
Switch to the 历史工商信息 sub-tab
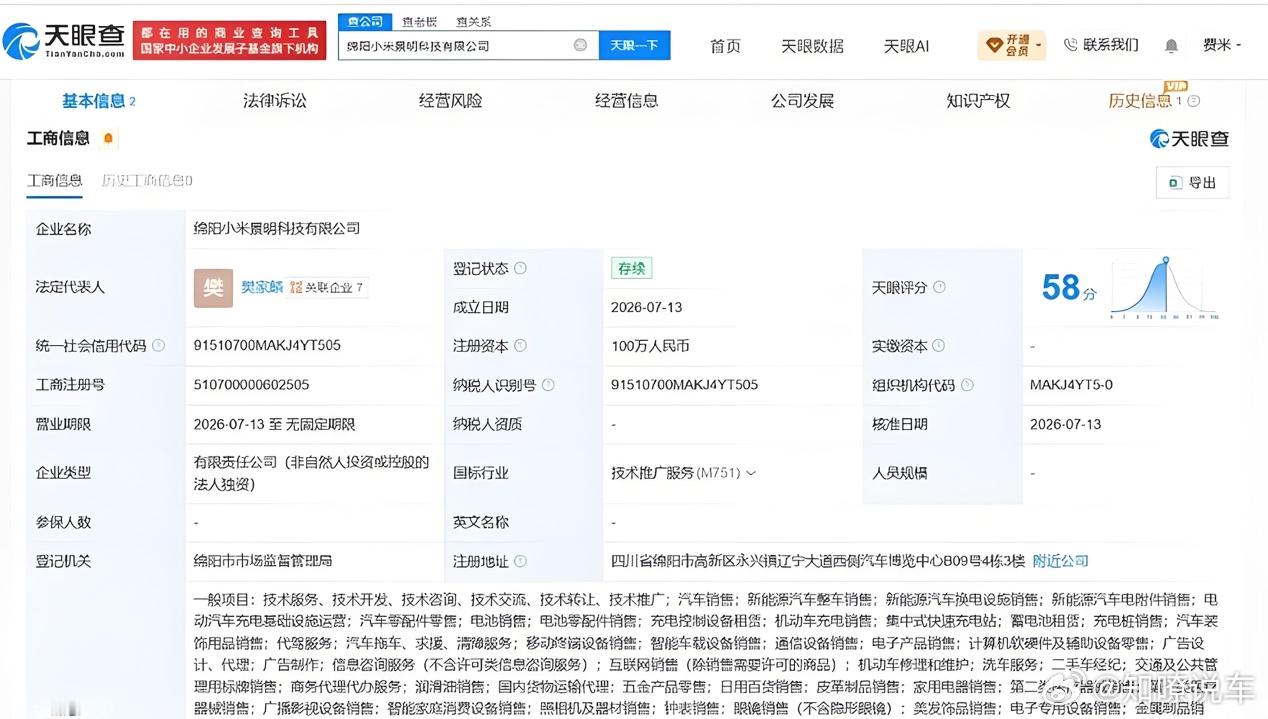147,180
